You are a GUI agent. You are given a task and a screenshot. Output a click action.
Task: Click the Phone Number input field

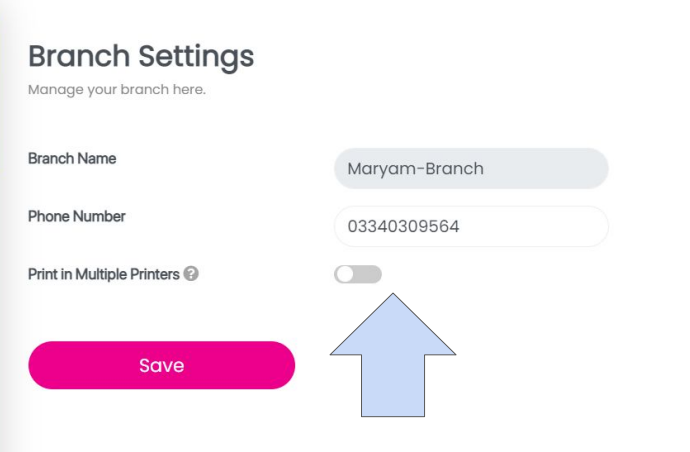click(x=471, y=226)
